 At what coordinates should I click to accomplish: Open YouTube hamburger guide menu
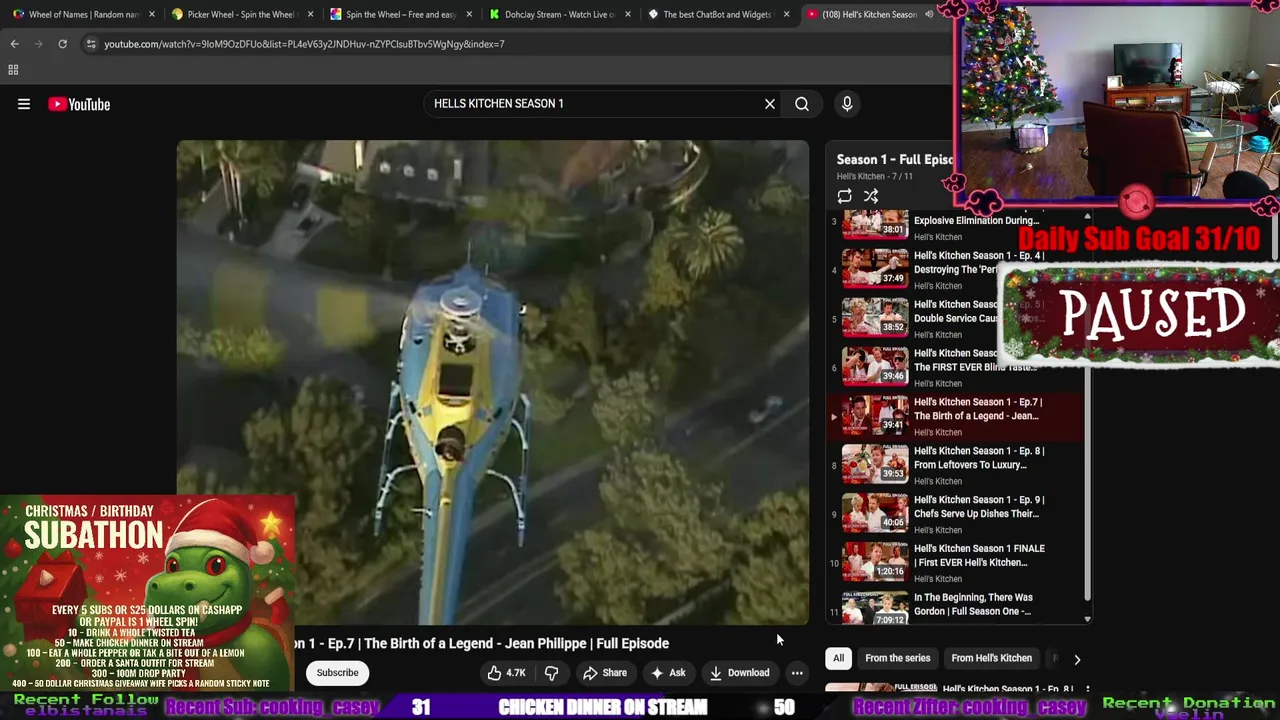click(24, 104)
